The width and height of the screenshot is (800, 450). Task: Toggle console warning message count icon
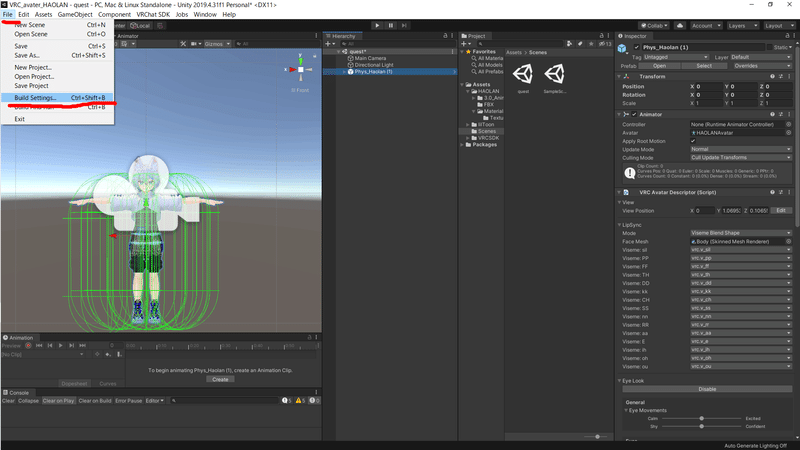(x=301, y=401)
